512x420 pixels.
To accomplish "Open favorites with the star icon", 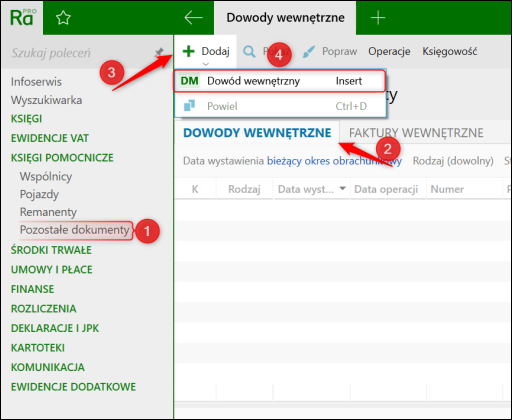I will (63, 18).
